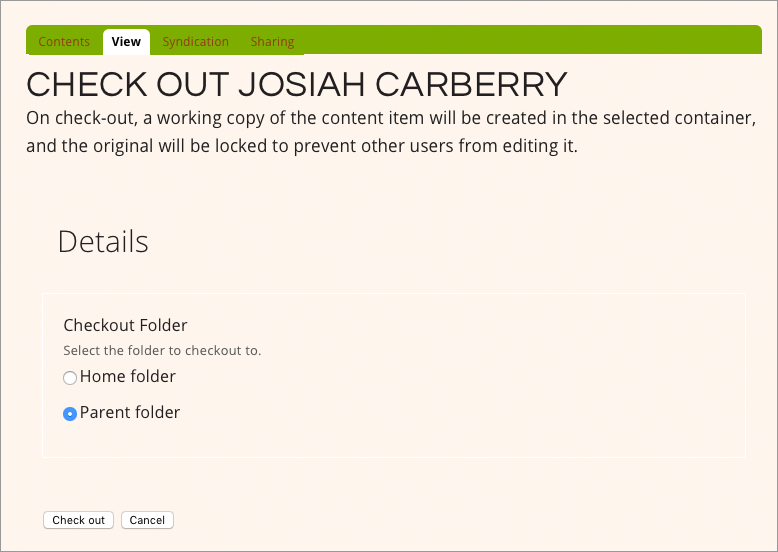Click the 'Checkout Folder' field label
778x552 pixels.
tap(125, 325)
